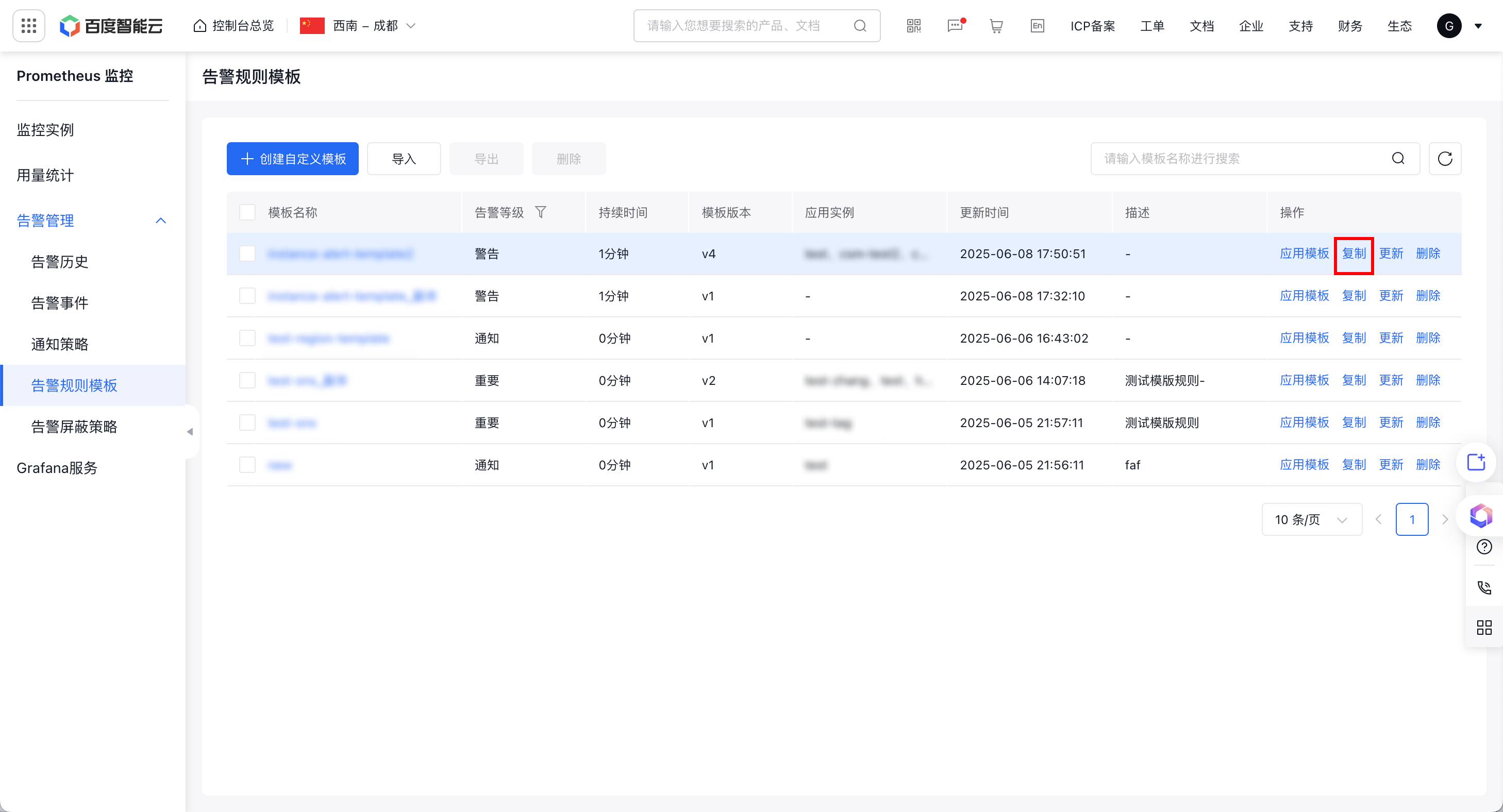The image size is (1503, 812).
Task: Click 应用模板 in the v4 row
Action: click(1304, 253)
